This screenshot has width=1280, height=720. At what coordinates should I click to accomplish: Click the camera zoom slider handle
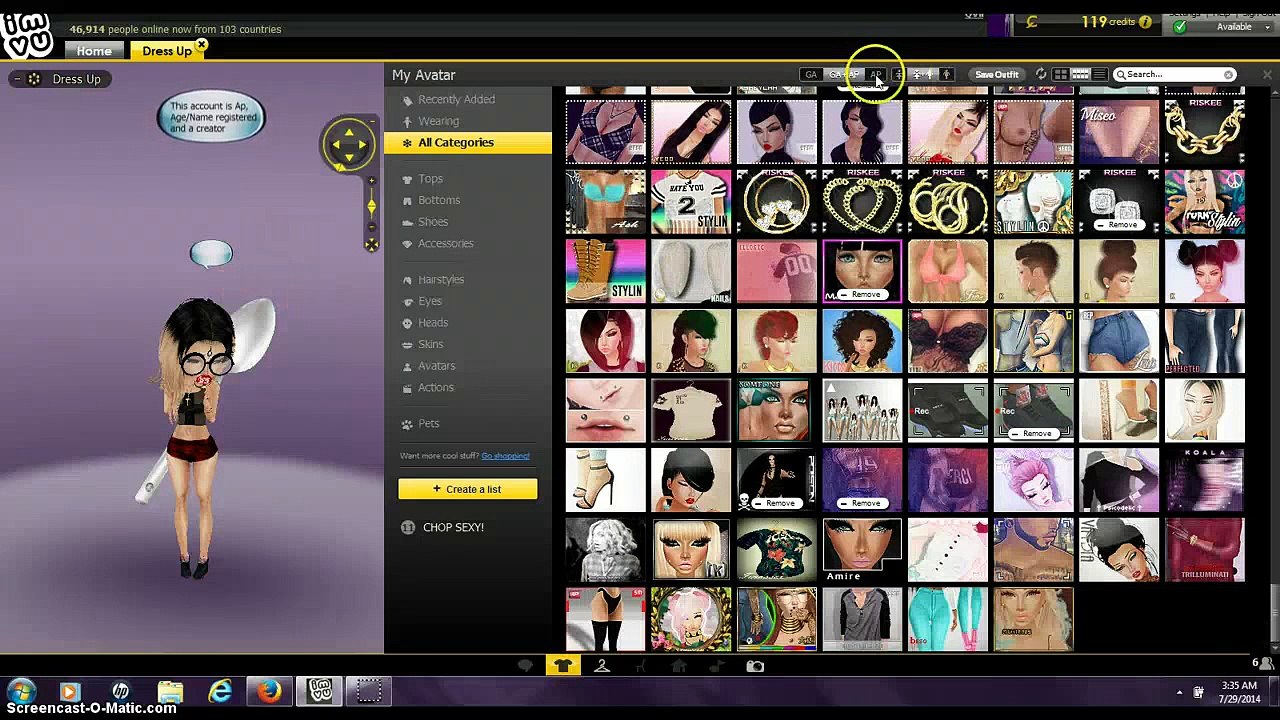tap(371, 206)
